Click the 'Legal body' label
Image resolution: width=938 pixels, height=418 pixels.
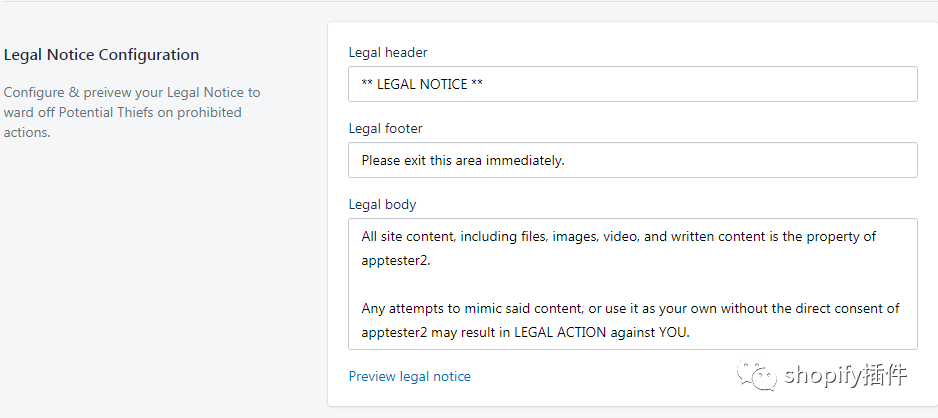(x=382, y=205)
